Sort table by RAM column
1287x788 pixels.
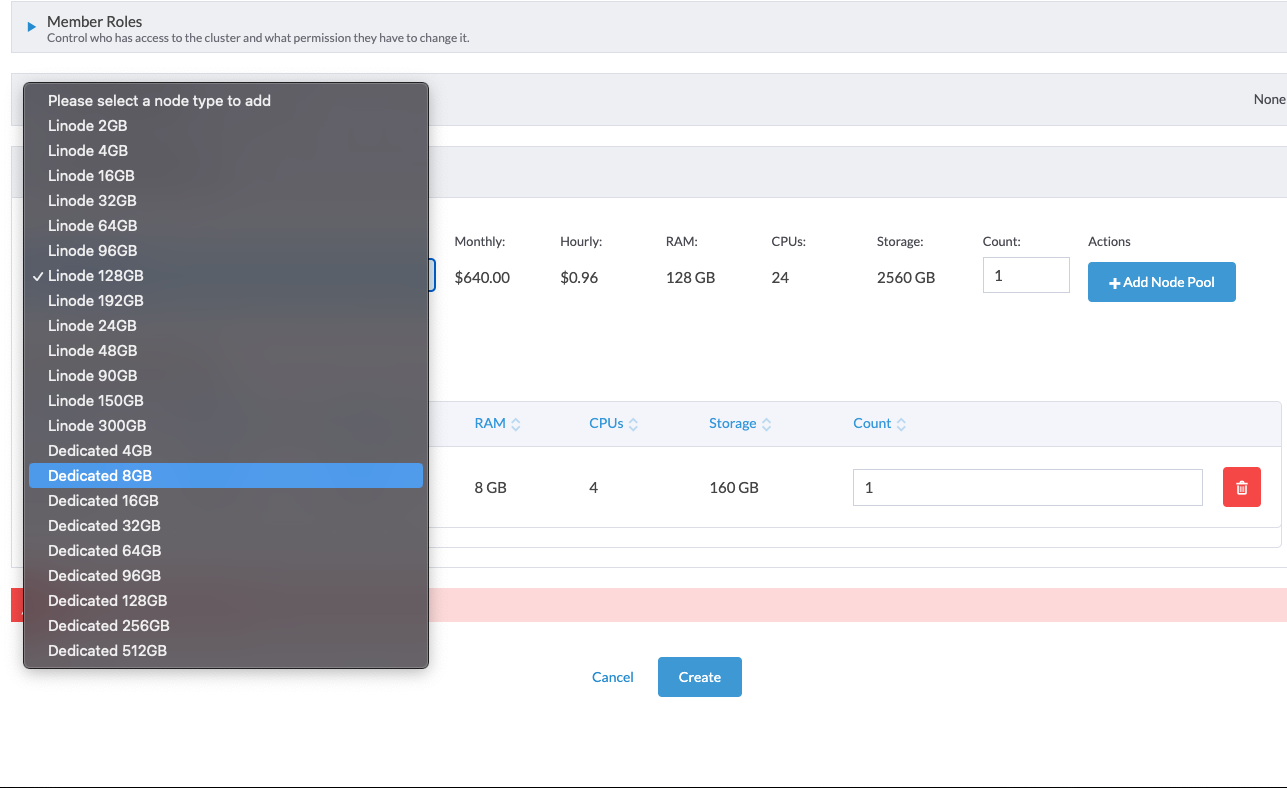(497, 423)
